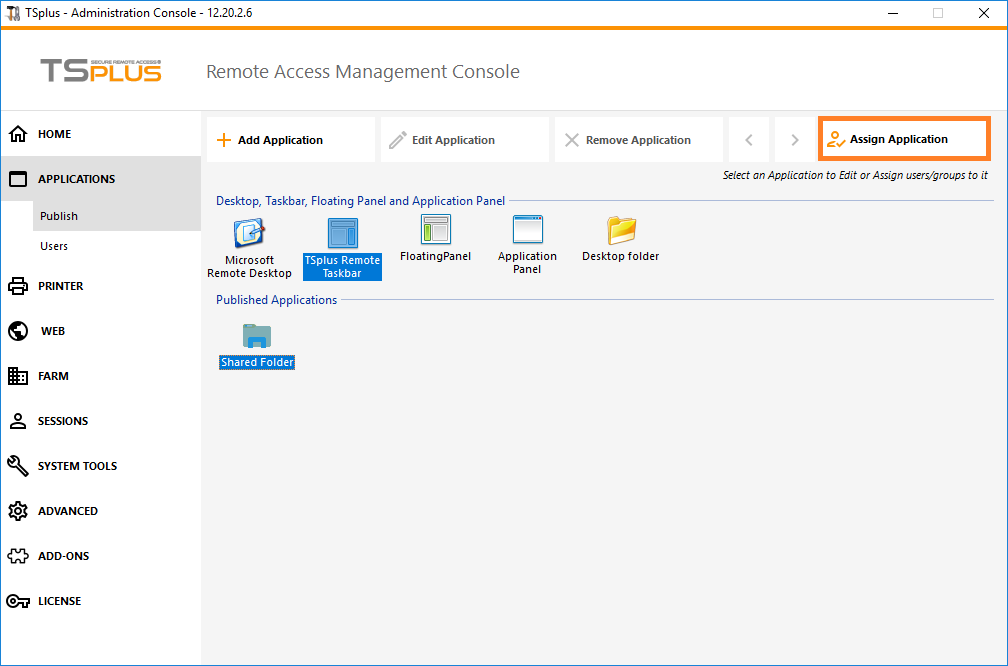The height and width of the screenshot is (666, 1008).
Task: Click the FloatingPanel application icon
Action: pos(435,231)
